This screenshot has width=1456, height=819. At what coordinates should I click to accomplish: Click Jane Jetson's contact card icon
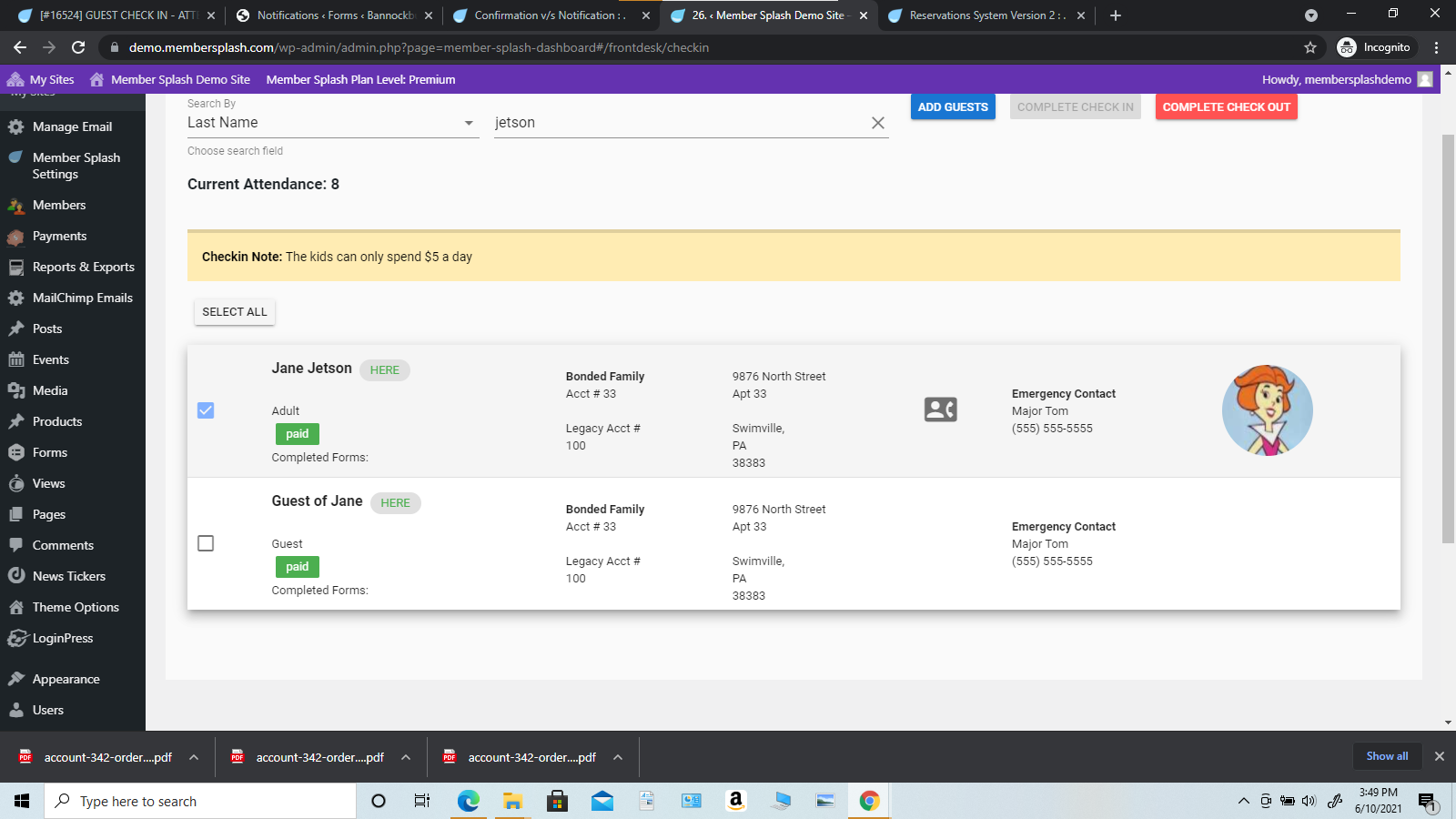[x=940, y=409]
